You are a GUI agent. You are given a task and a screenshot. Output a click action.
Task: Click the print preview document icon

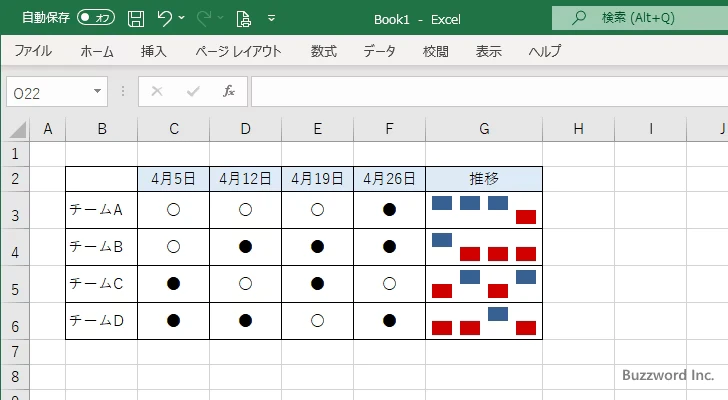coord(244,18)
